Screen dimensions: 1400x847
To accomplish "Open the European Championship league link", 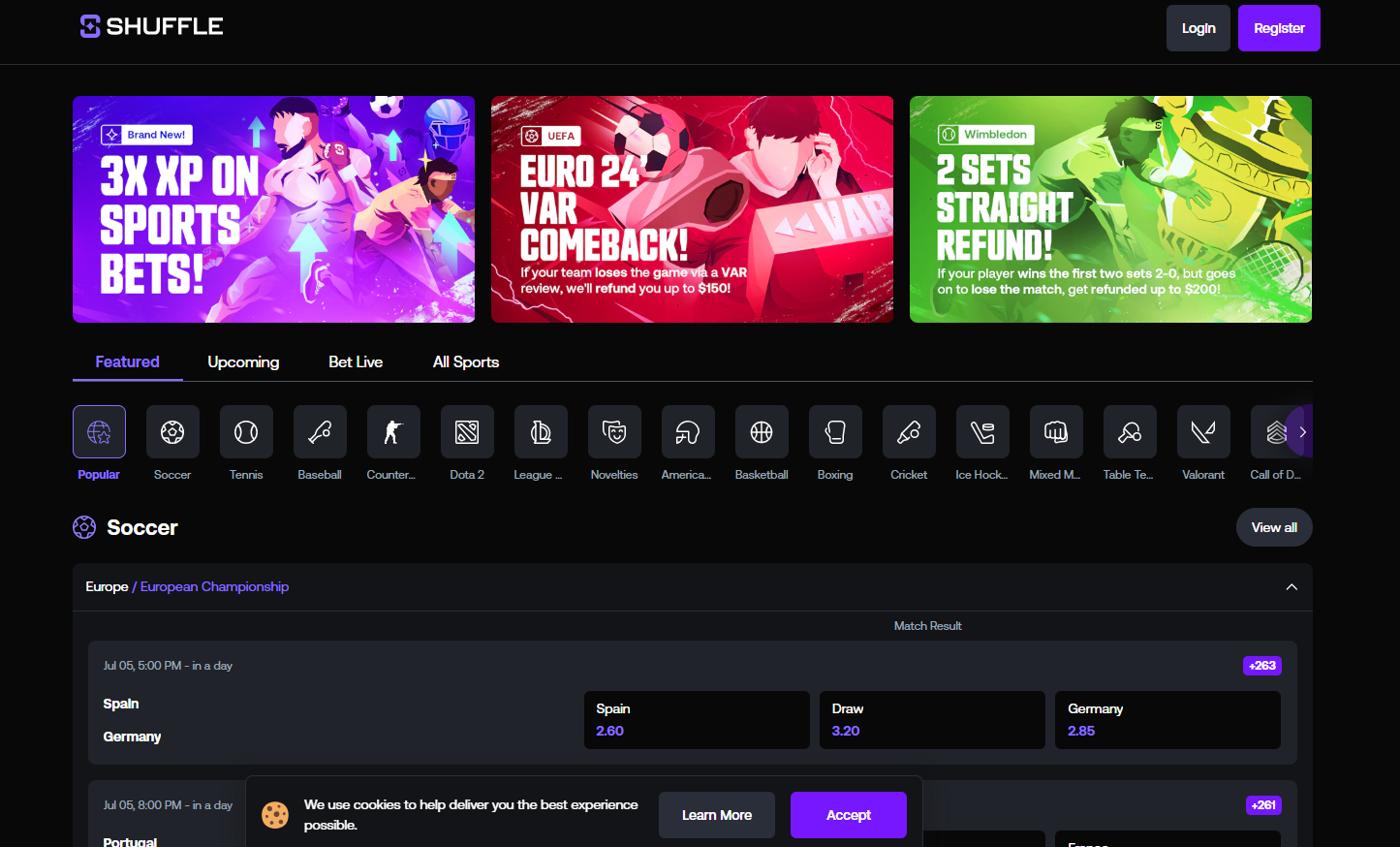I will click(x=214, y=586).
